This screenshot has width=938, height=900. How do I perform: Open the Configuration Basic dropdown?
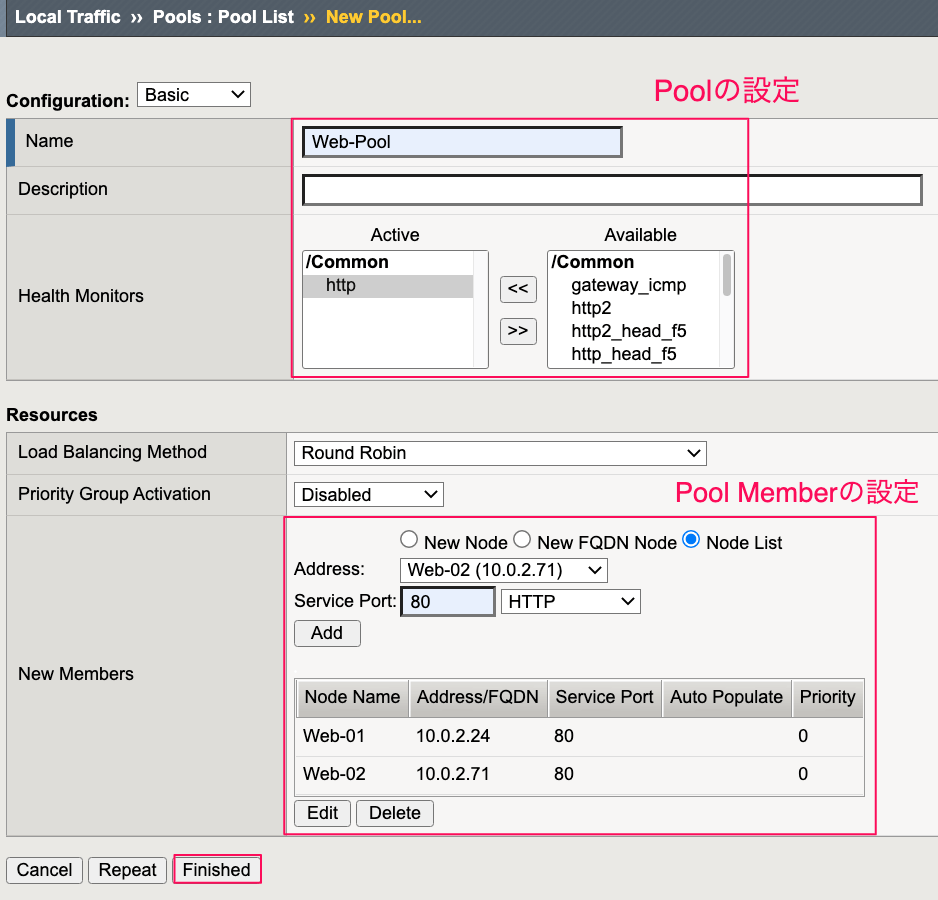(194, 95)
